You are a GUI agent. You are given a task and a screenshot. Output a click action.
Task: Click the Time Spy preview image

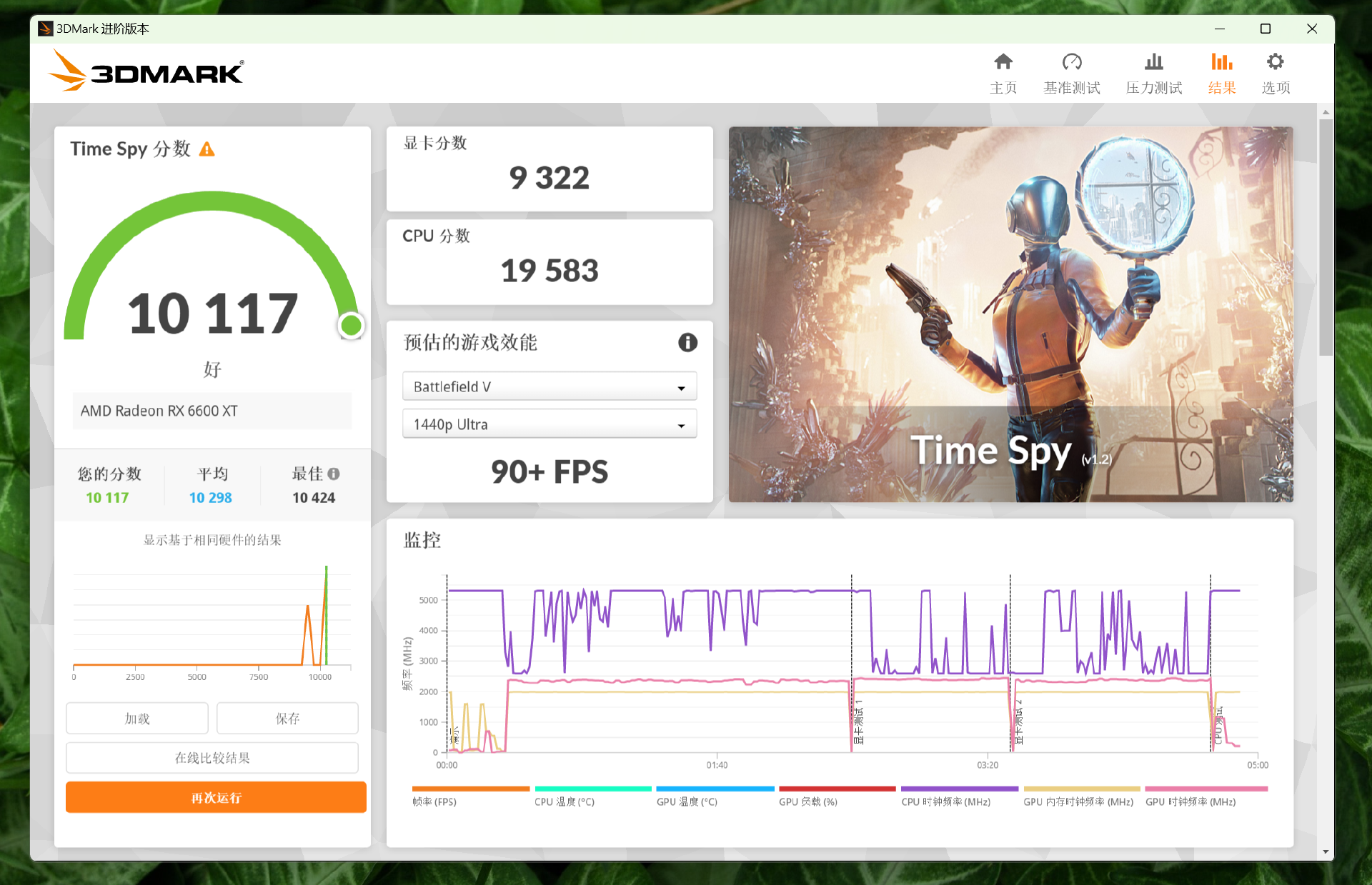1010,314
